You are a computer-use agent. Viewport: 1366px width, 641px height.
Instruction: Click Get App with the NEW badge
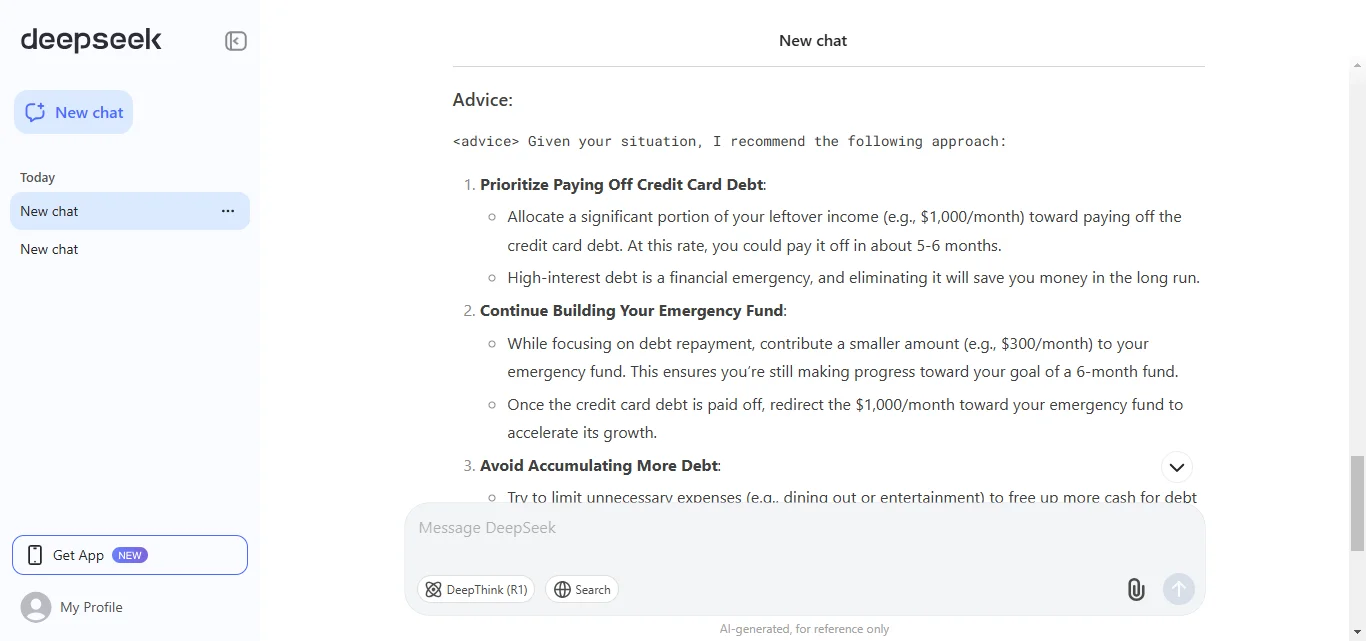[x=129, y=554]
